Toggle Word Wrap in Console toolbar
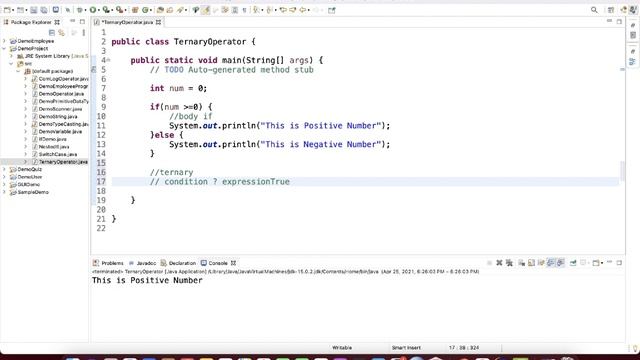640x360 pixels. pos(541,263)
